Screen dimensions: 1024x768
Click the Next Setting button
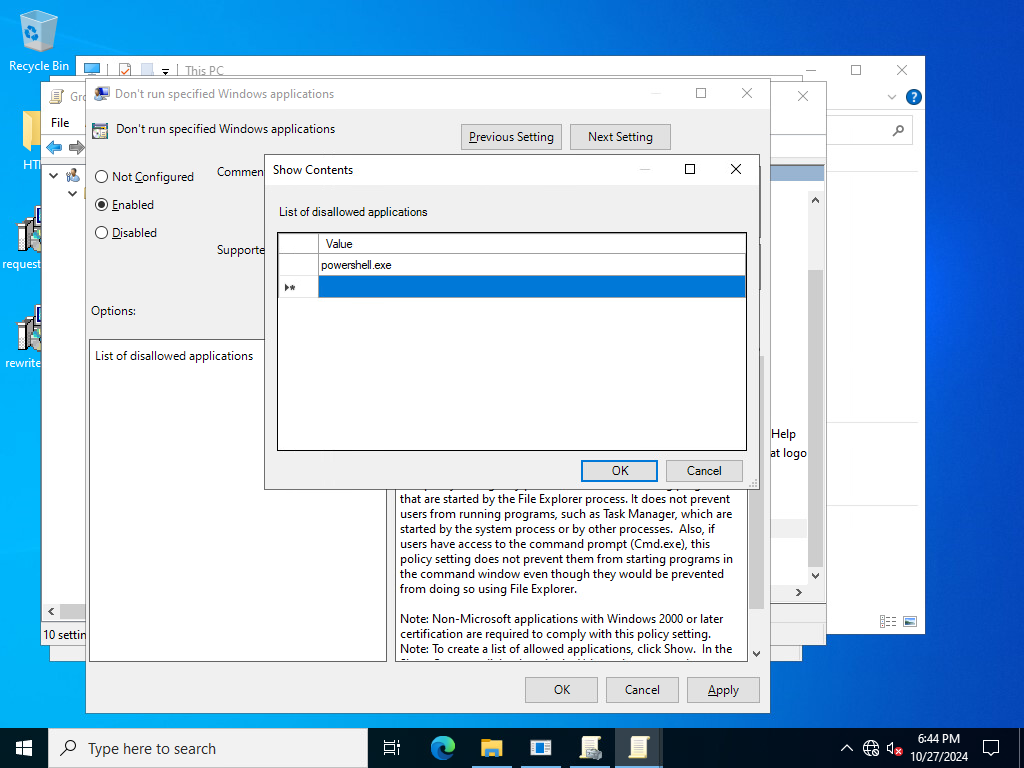pyautogui.click(x=620, y=137)
